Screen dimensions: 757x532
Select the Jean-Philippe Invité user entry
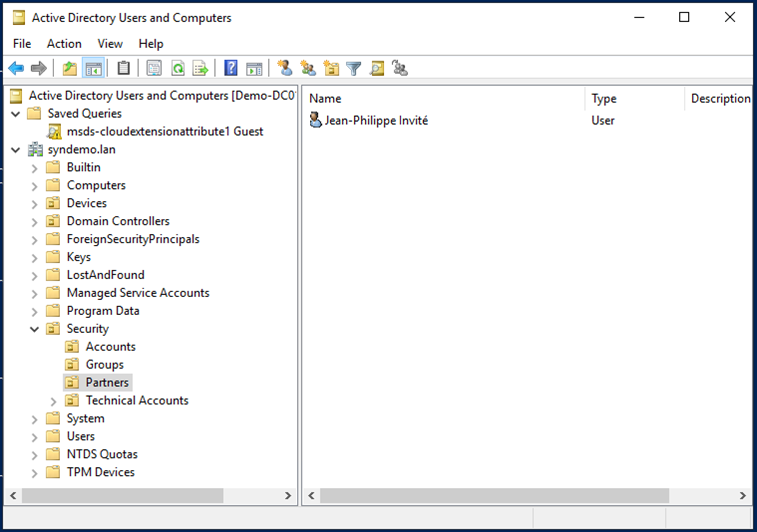click(375, 120)
